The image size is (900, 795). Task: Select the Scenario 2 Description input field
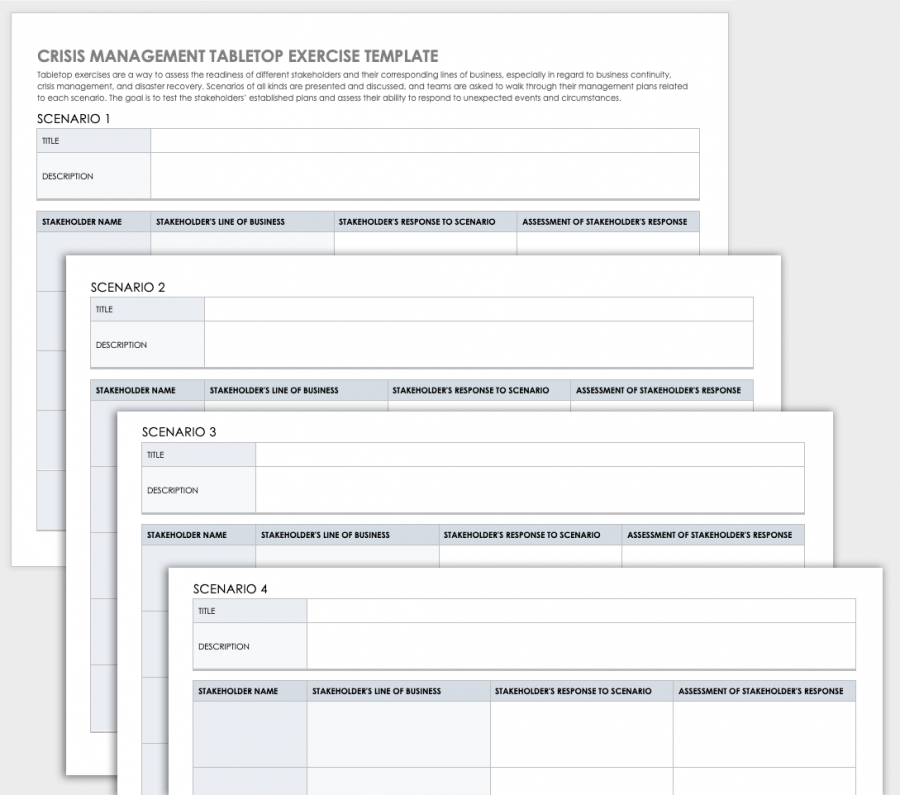[x=478, y=345]
